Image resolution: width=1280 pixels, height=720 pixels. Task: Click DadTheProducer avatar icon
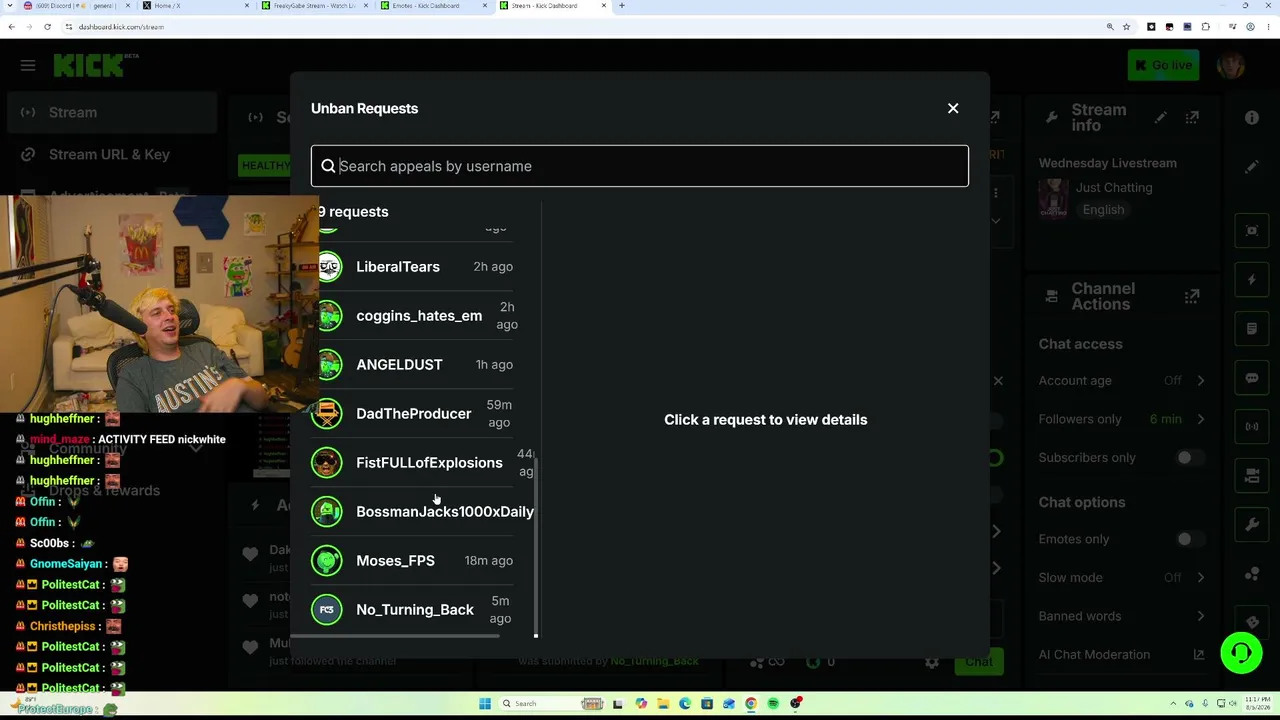[327, 414]
